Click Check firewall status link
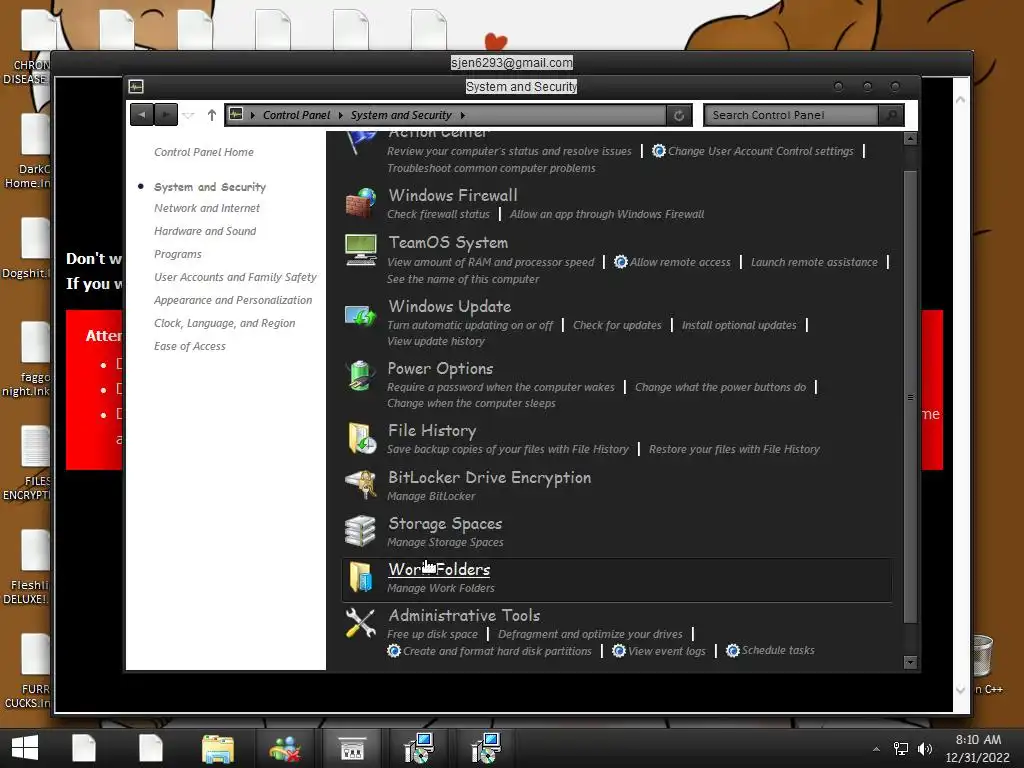1024x768 pixels. point(438,214)
